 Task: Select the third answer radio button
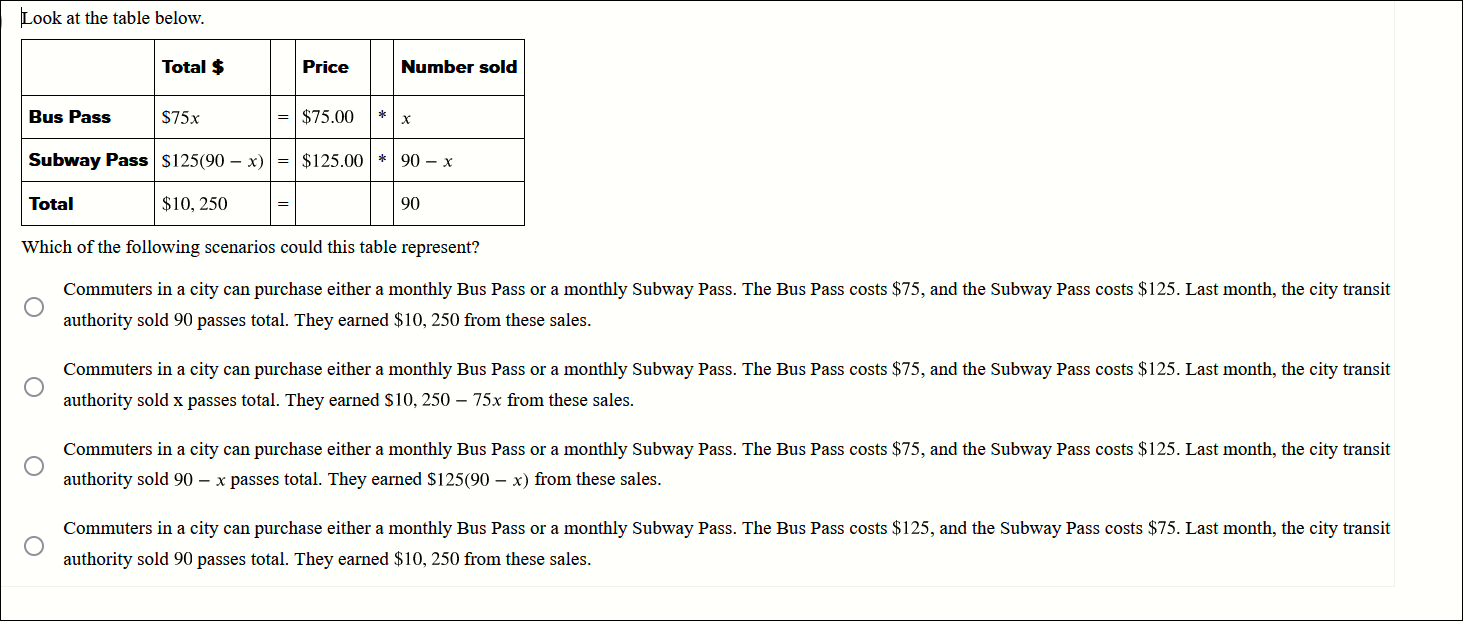coord(33,466)
